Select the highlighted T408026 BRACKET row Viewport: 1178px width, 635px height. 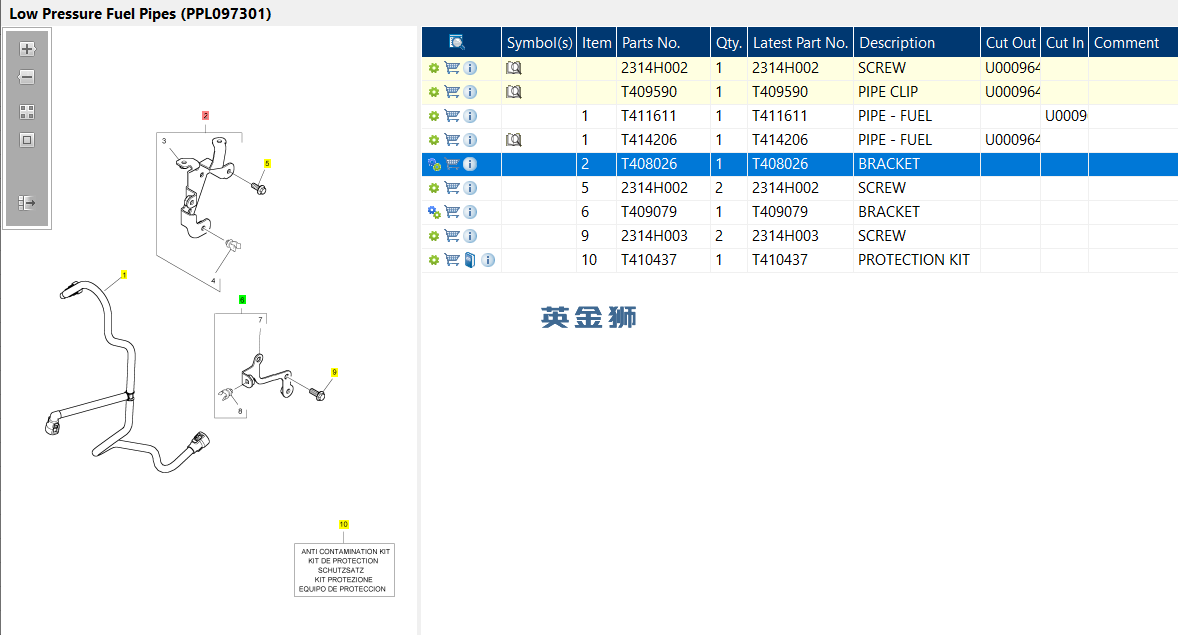click(799, 164)
